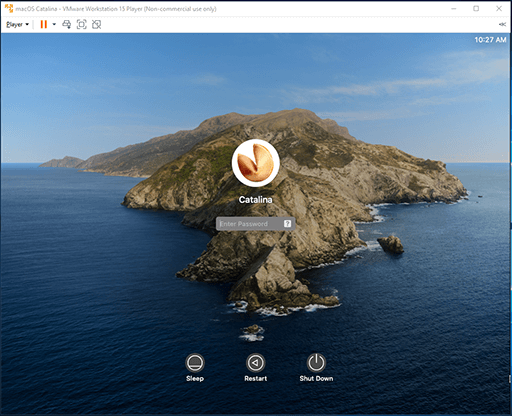The image size is (512, 416).
Task: Focus the Enter Password field
Action: [255, 224]
